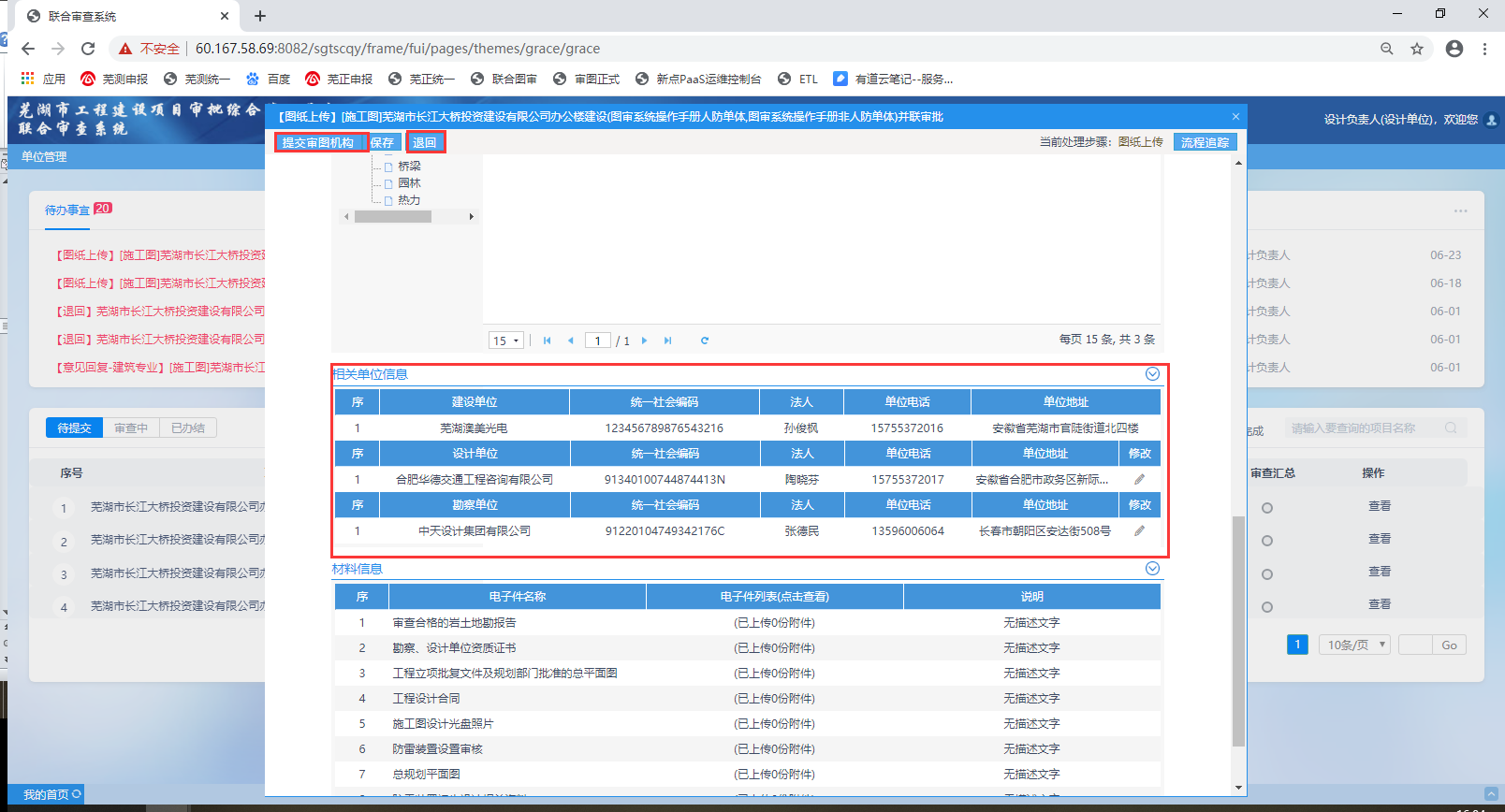This screenshot has width=1505, height=812.
Task: Click the refresh icon in grid pager
Action: click(705, 341)
